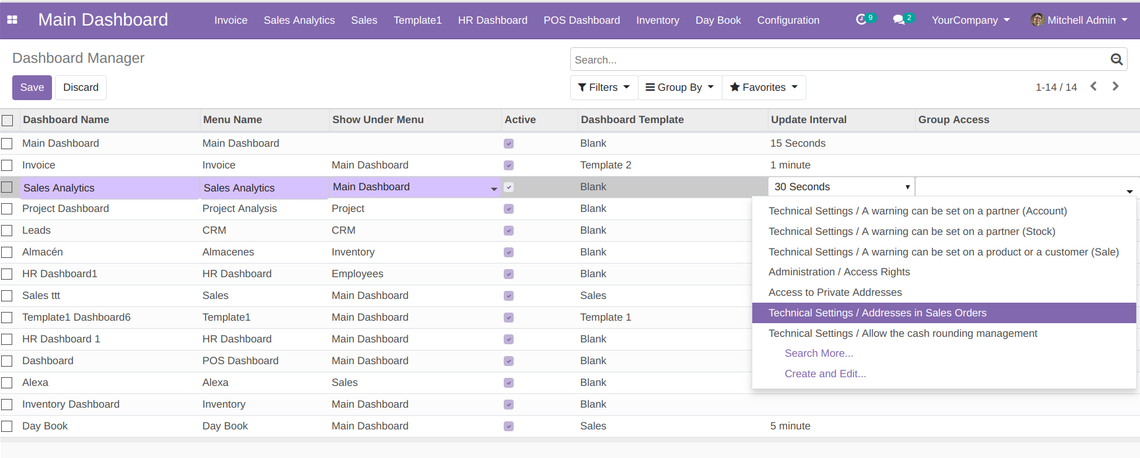Screen dimensions: 1140x458
Task: Open the 30 Seconds update interval dropdown
Action: pyautogui.click(x=841, y=187)
